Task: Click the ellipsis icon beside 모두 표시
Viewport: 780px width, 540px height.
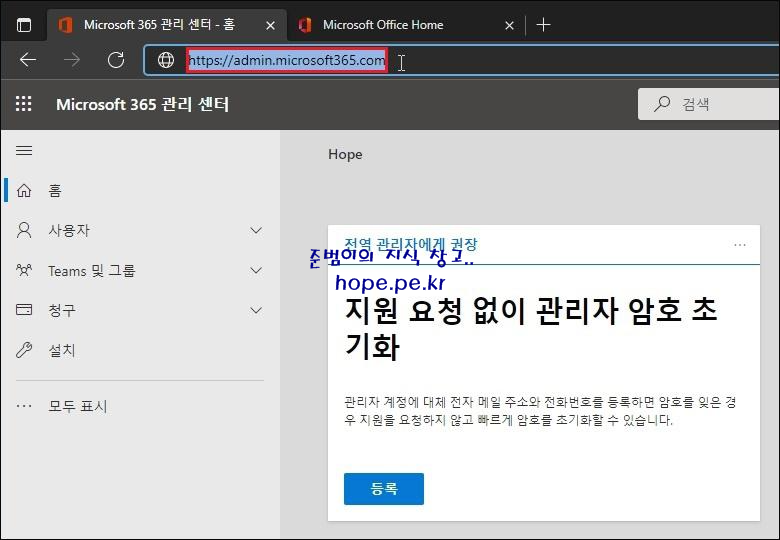Action: click(x=24, y=406)
